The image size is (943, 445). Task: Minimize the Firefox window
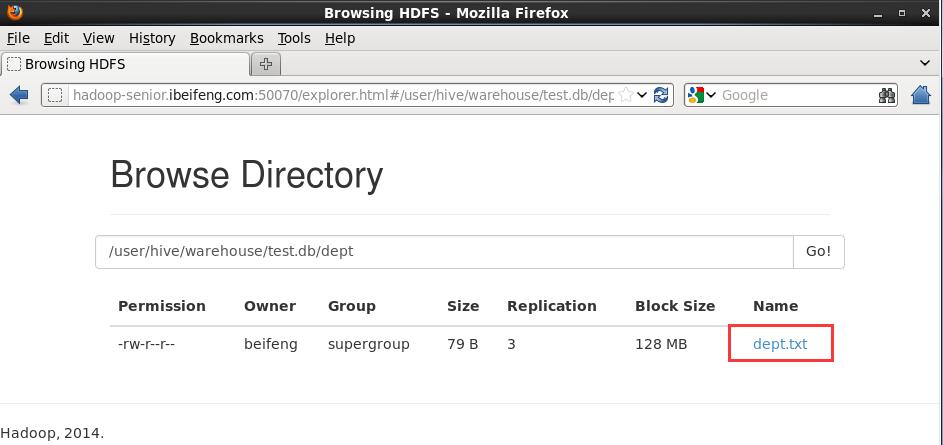coord(879,13)
